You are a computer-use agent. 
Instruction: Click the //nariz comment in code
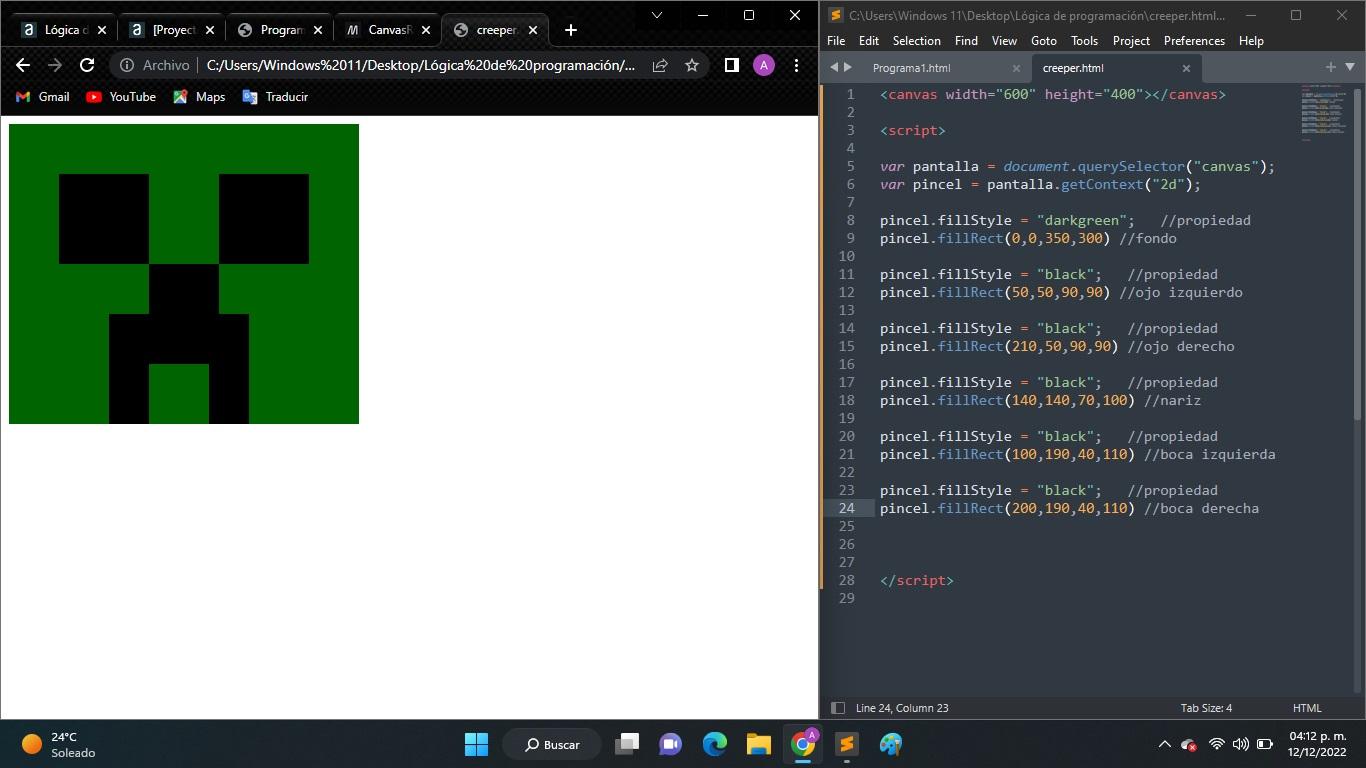(x=1172, y=400)
